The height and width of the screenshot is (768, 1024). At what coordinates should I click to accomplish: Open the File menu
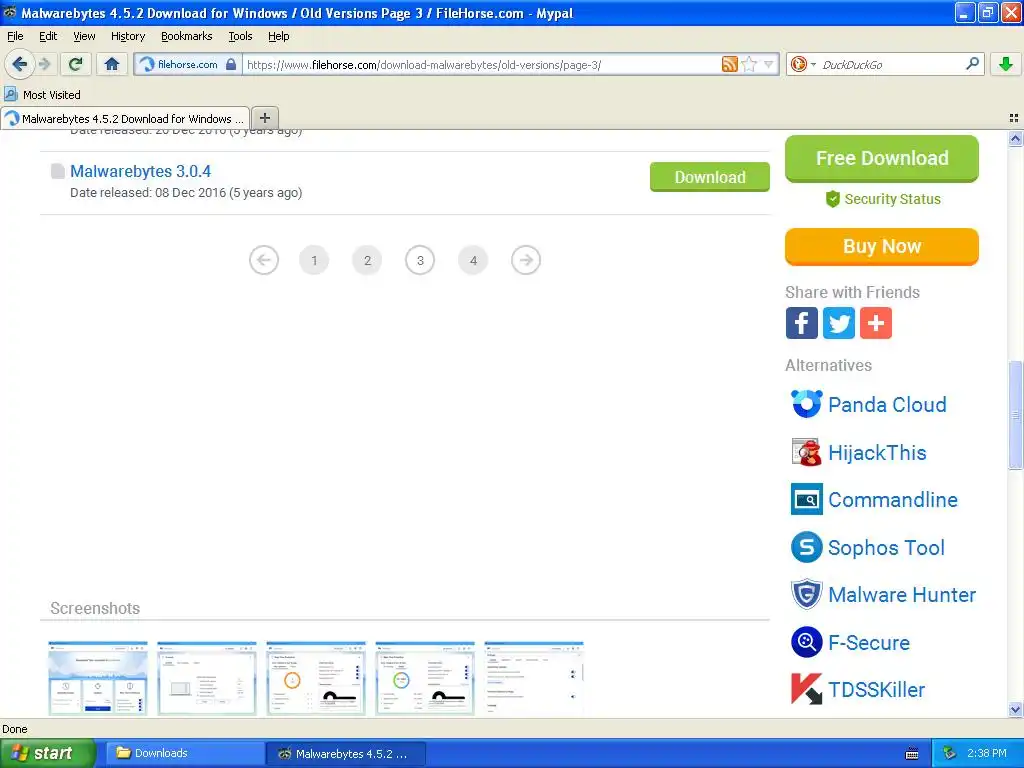point(15,36)
